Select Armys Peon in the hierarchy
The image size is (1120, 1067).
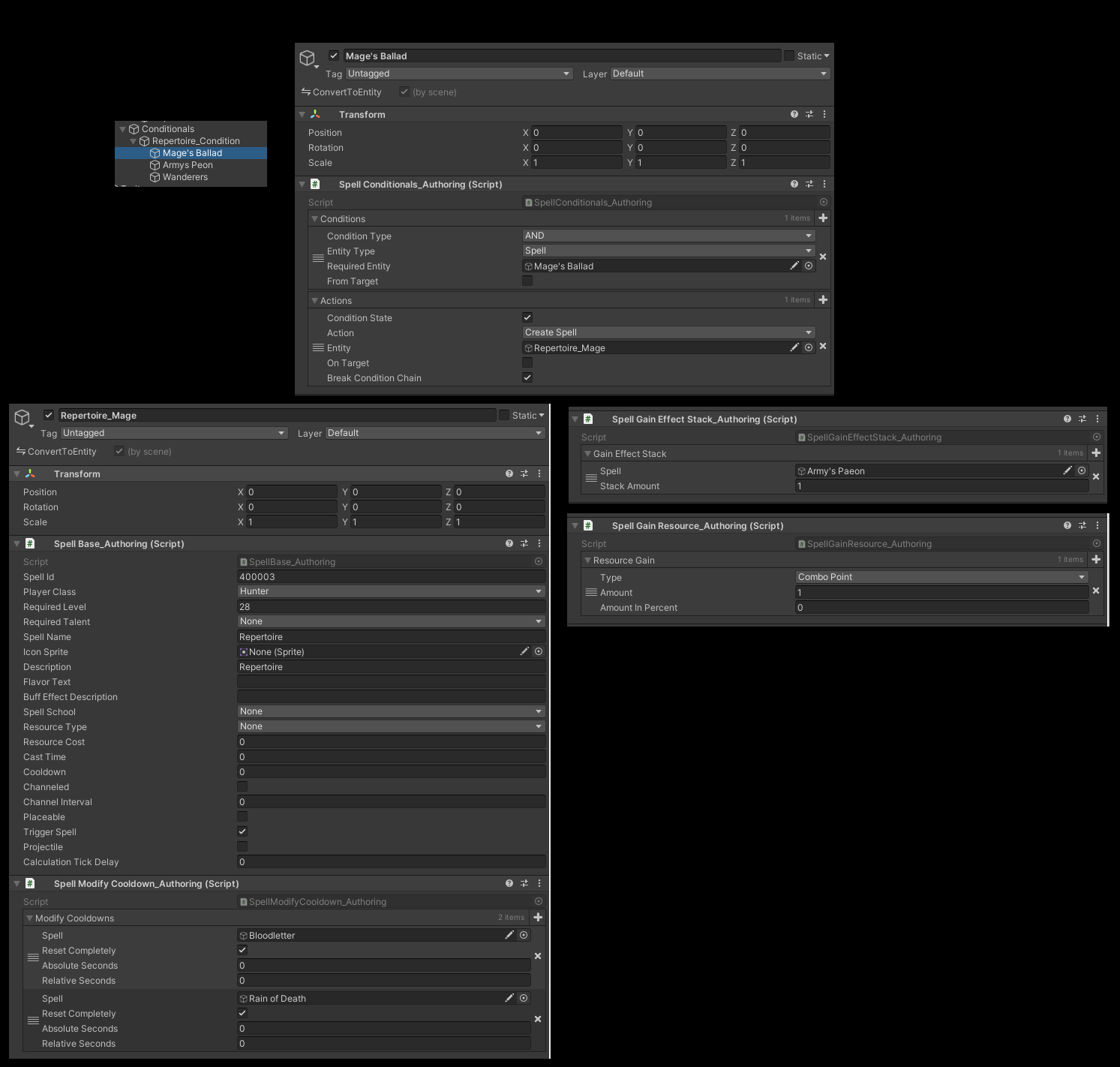(x=188, y=165)
